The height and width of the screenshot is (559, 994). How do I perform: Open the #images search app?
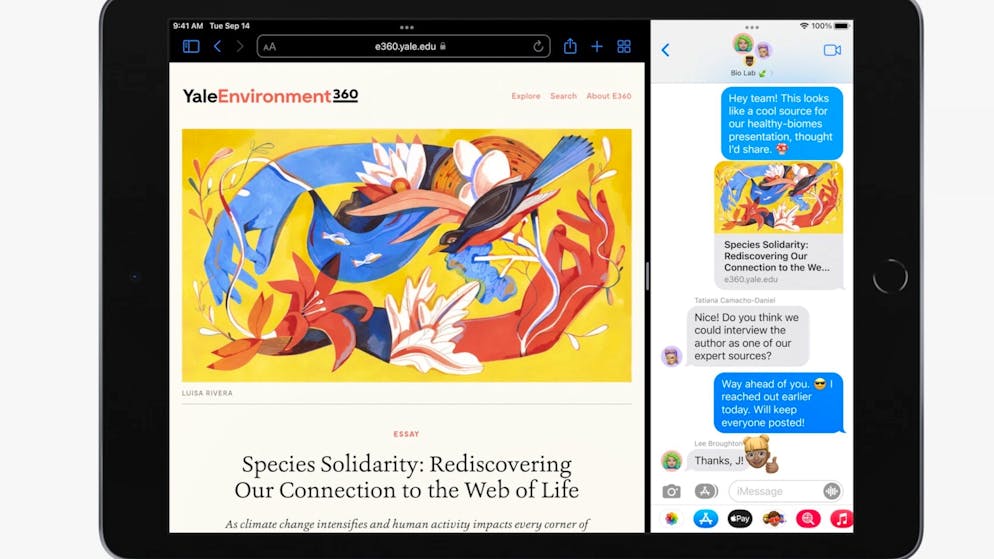point(808,519)
